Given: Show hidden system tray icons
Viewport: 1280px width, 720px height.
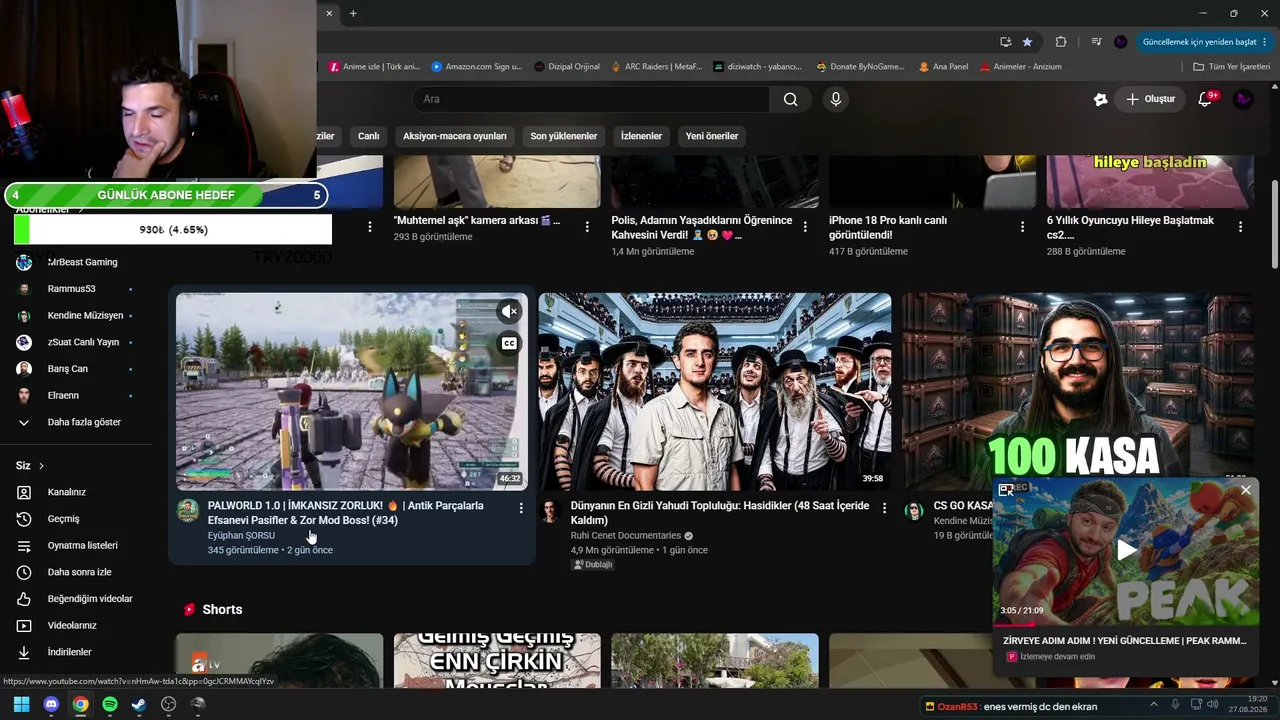Looking at the screenshot, I should click(x=1155, y=705).
